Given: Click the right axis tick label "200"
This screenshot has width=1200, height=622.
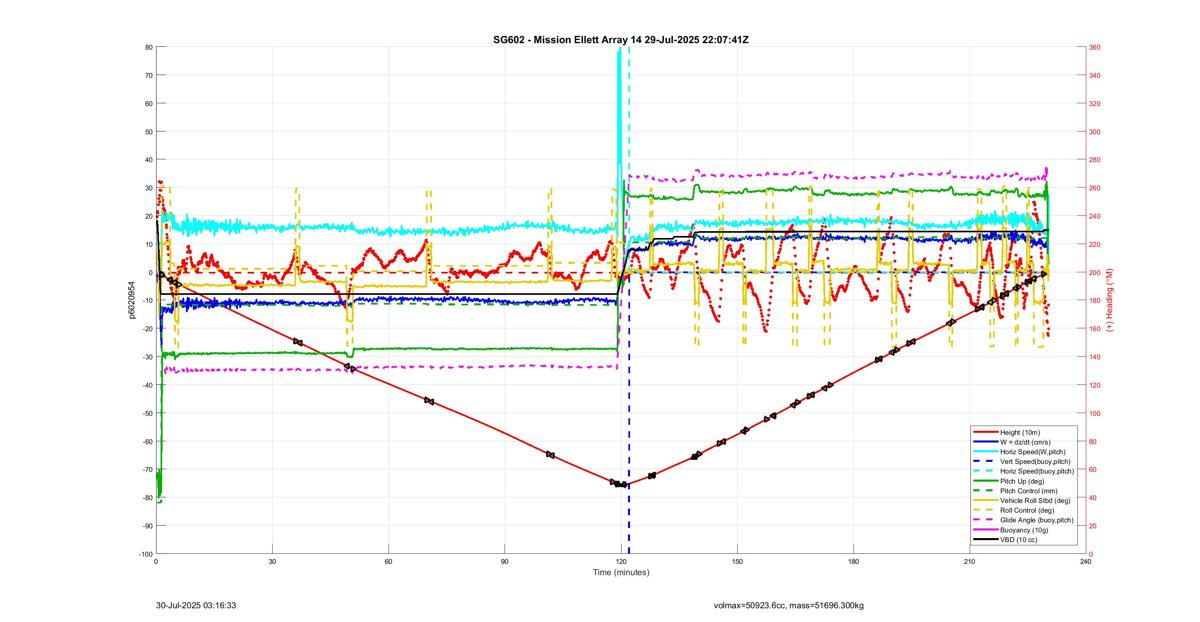Looking at the screenshot, I should click(x=1094, y=272).
